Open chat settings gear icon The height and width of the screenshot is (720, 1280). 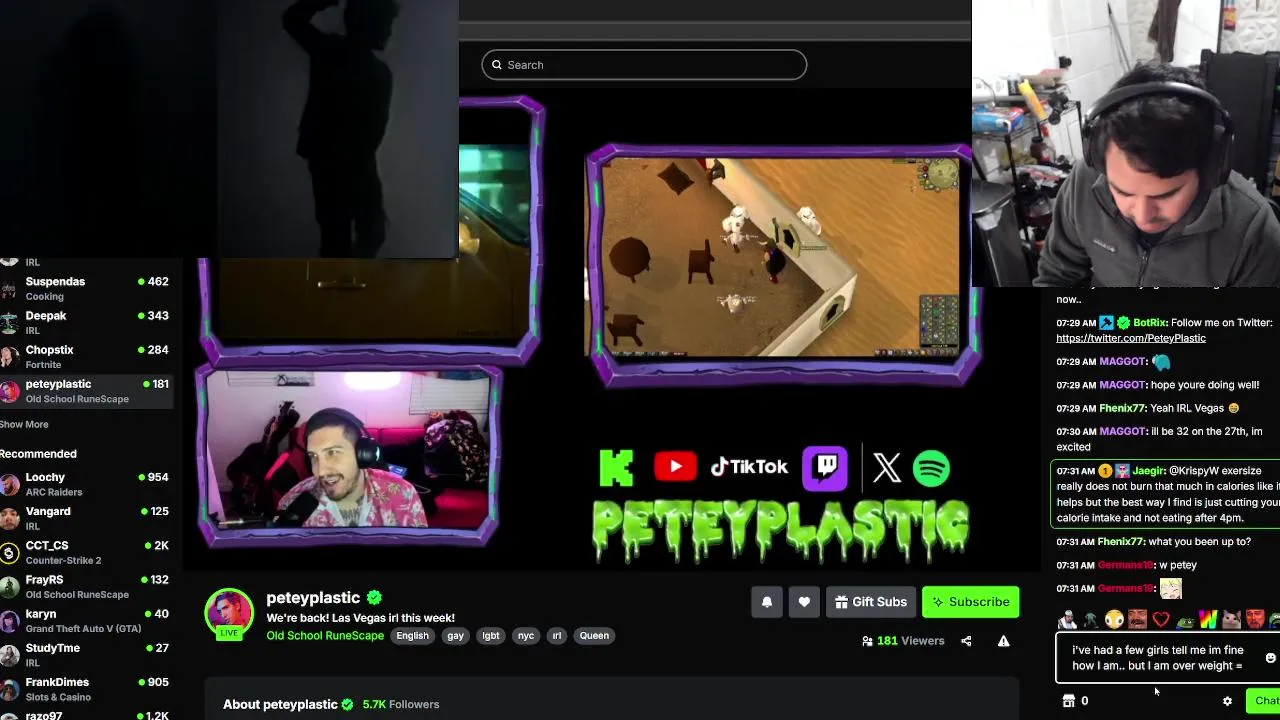coord(1227,701)
